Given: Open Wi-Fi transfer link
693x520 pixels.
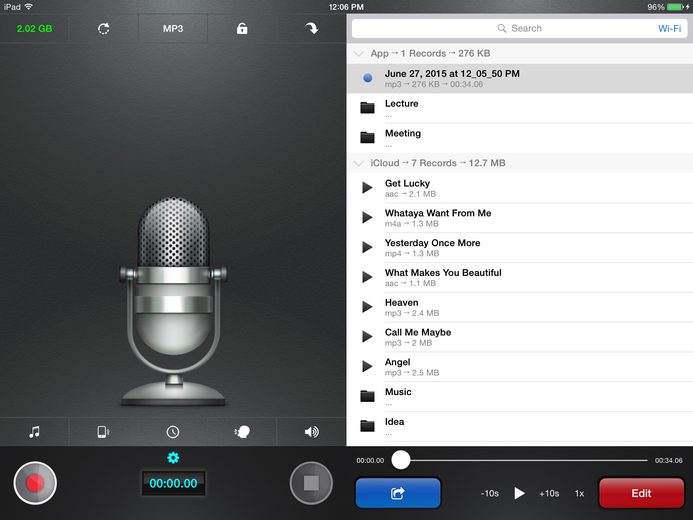Looking at the screenshot, I should 670,29.
